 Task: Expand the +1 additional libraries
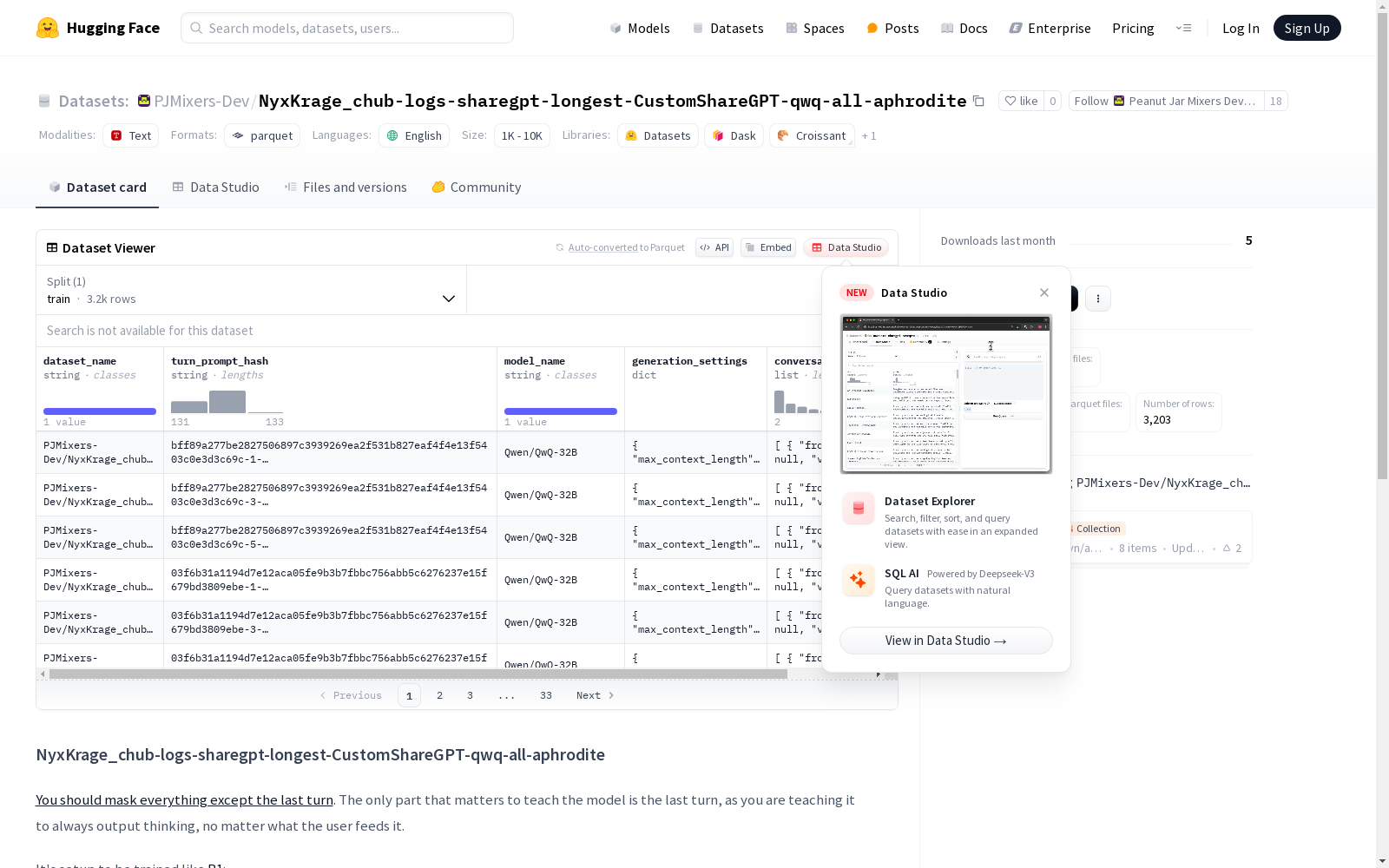pyautogui.click(x=869, y=136)
